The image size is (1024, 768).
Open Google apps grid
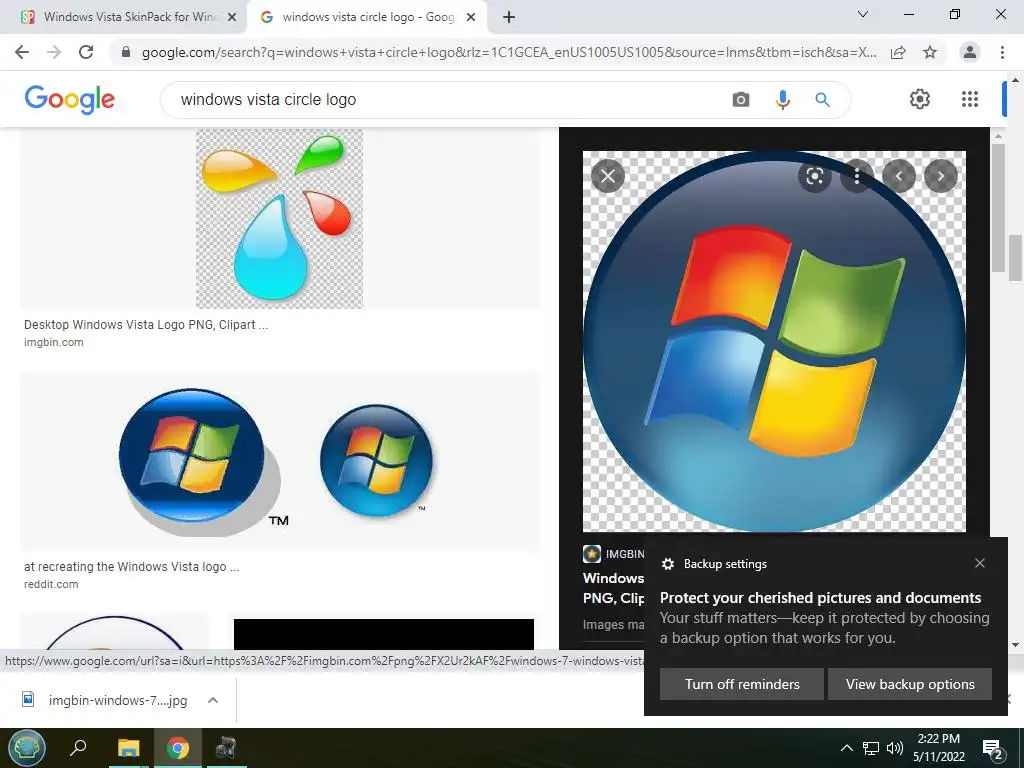tap(970, 99)
